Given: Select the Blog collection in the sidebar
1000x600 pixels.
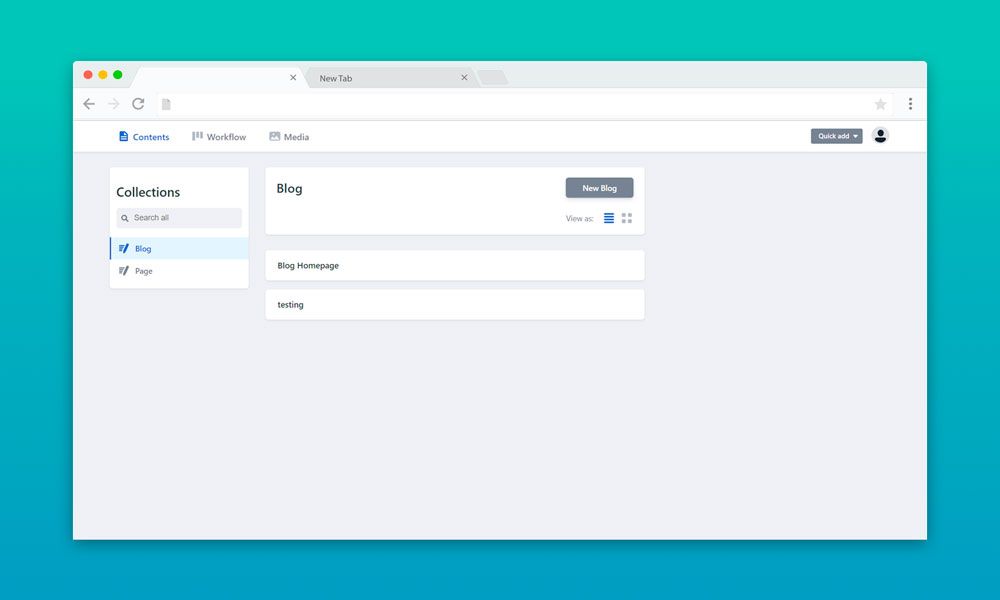Looking at the screenshot, I should (179, 249).
